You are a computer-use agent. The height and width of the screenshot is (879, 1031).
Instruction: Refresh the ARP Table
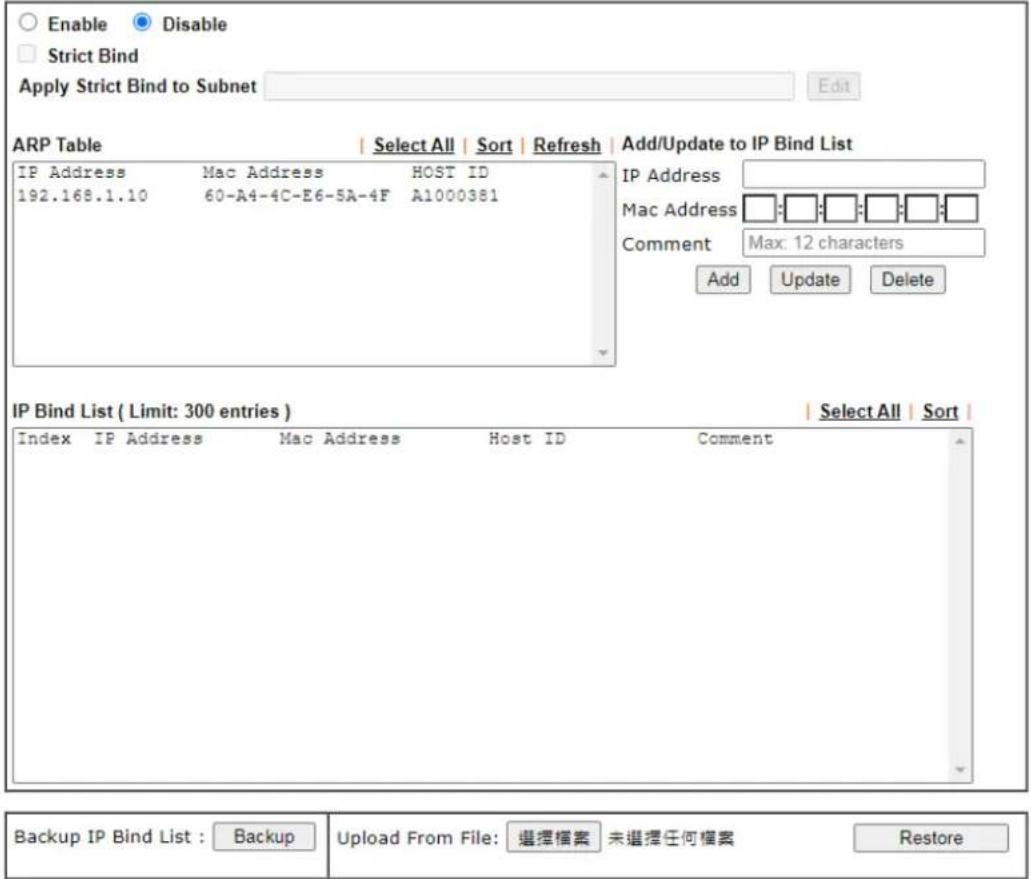tap(567, 145)
